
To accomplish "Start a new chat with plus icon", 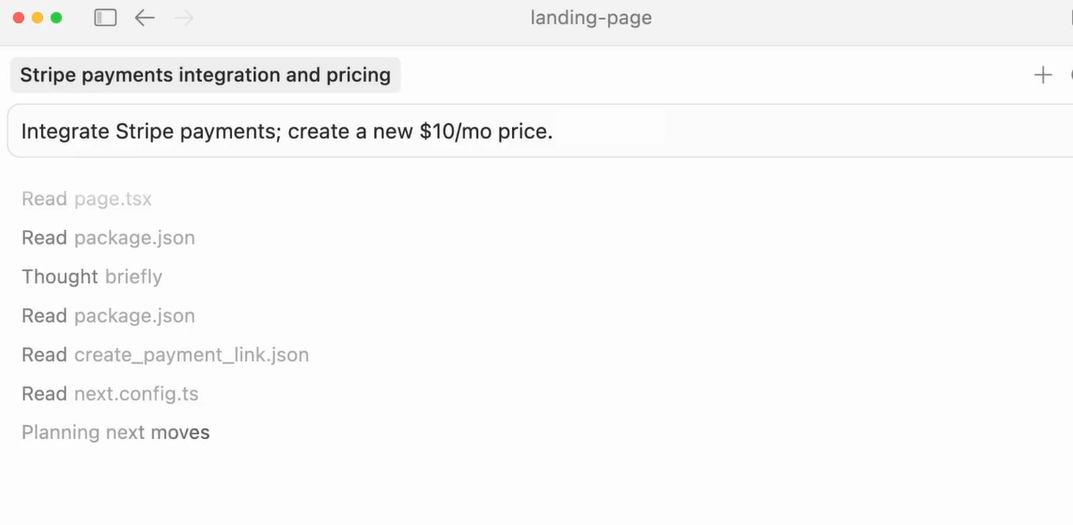I will (1043, 75).
